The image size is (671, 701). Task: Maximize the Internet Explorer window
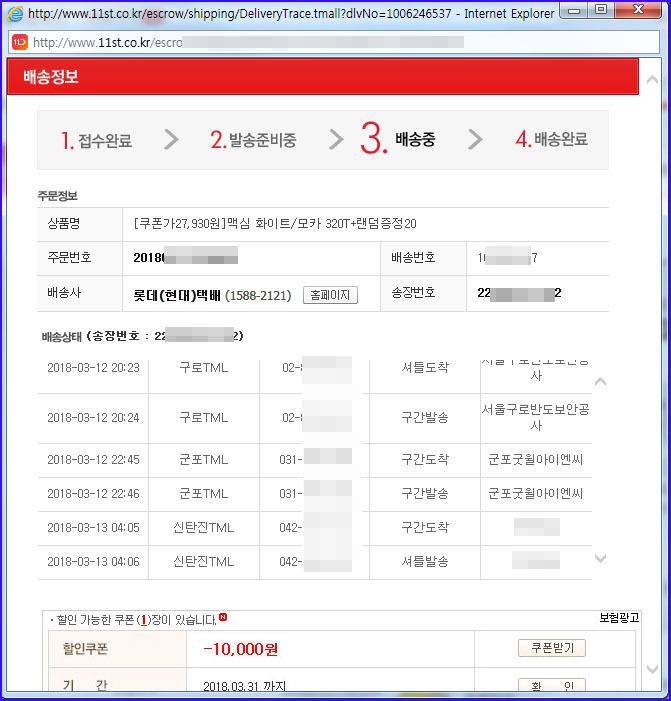[x=601, y=10]
